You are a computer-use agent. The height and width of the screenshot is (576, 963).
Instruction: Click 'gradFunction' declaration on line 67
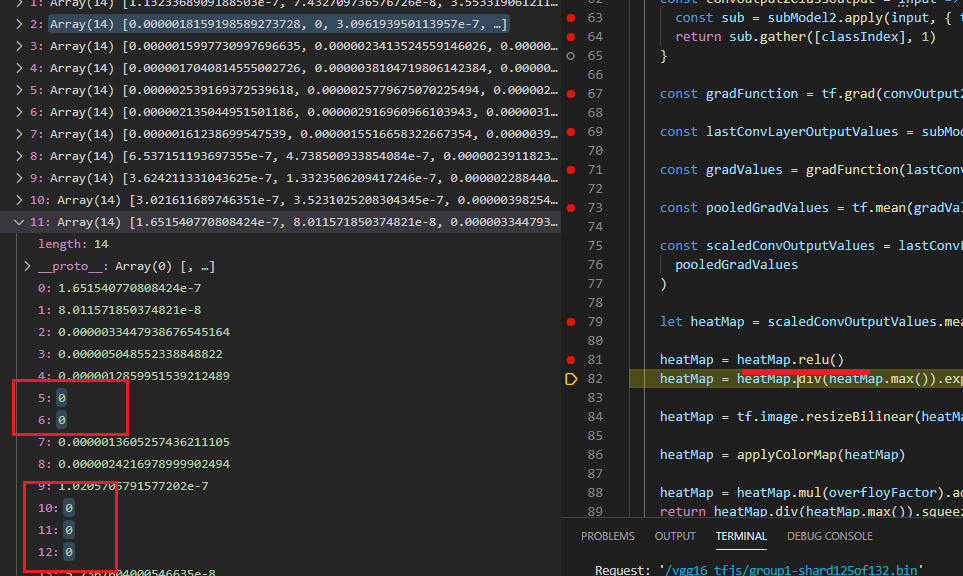tap(751, 94)
